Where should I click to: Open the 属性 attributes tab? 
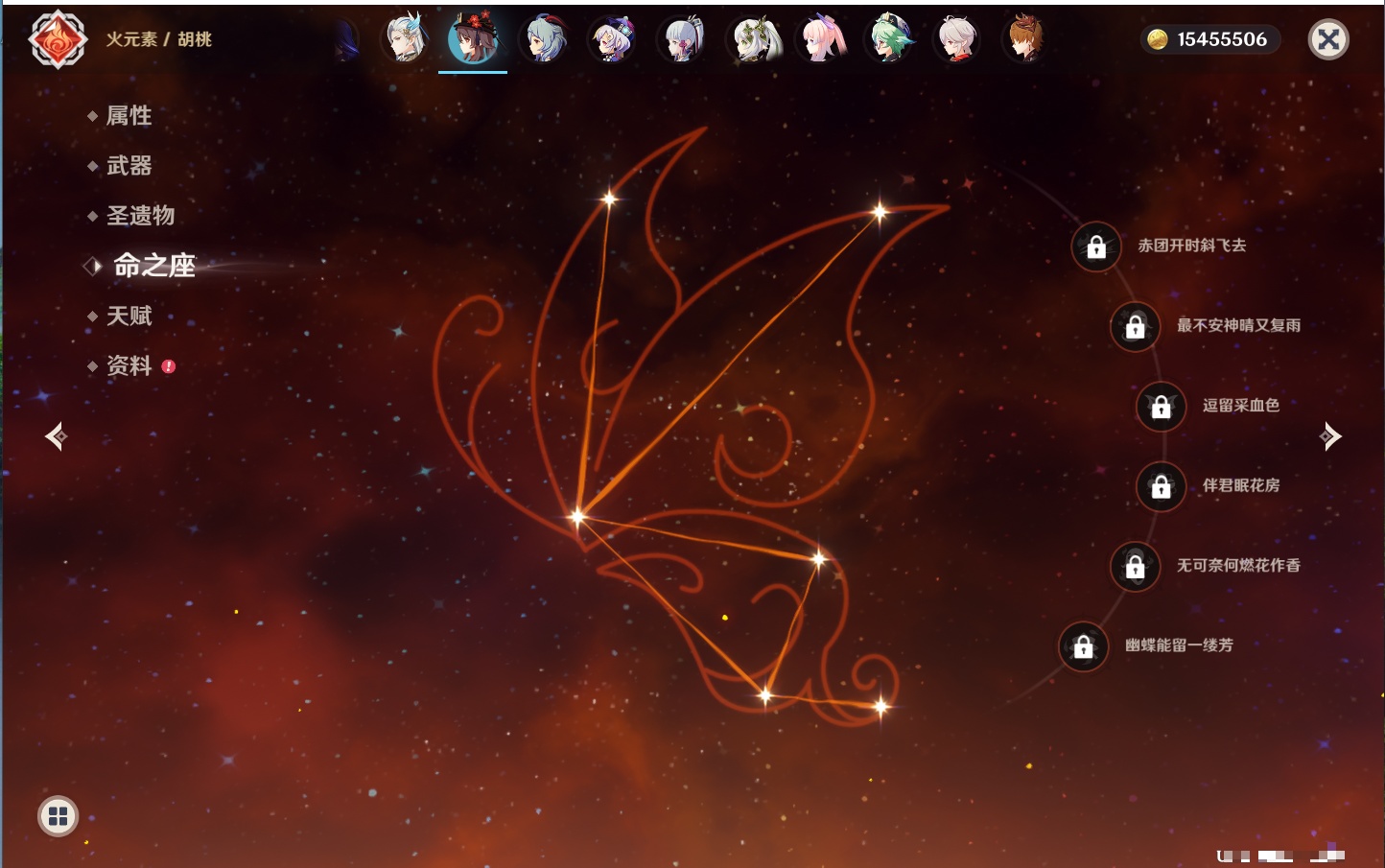(129, 116)
